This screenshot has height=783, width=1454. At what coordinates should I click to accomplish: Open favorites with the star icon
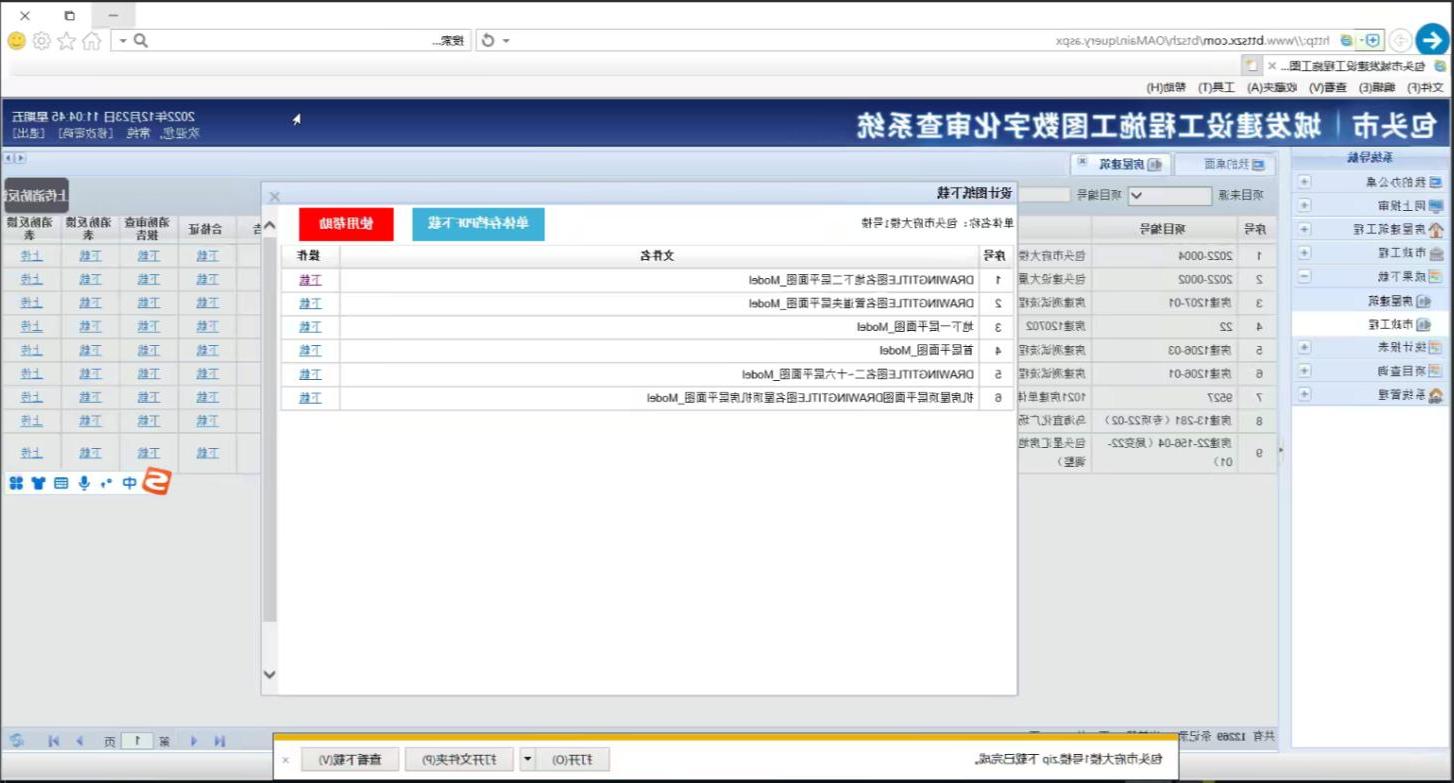coord(66,41)
